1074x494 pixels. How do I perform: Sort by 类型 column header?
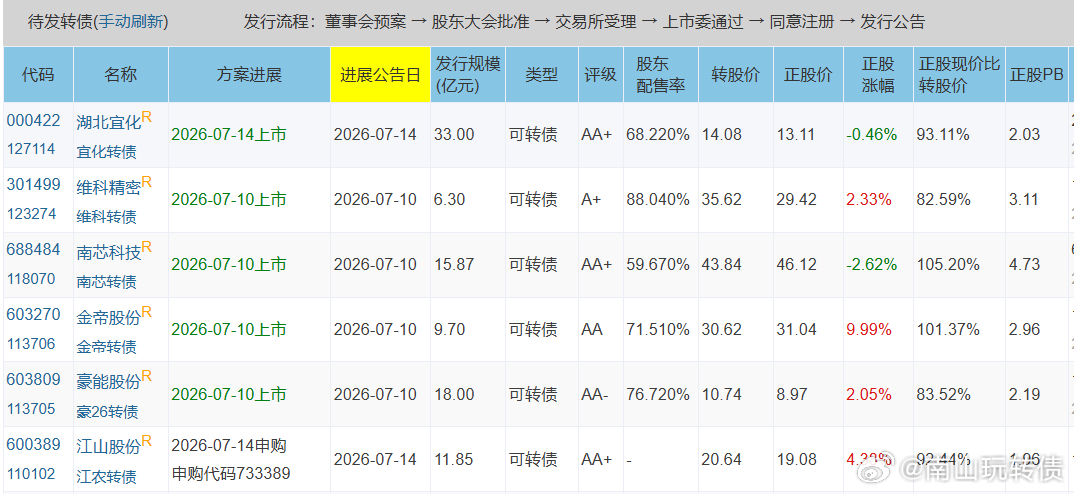click(542, 75)
